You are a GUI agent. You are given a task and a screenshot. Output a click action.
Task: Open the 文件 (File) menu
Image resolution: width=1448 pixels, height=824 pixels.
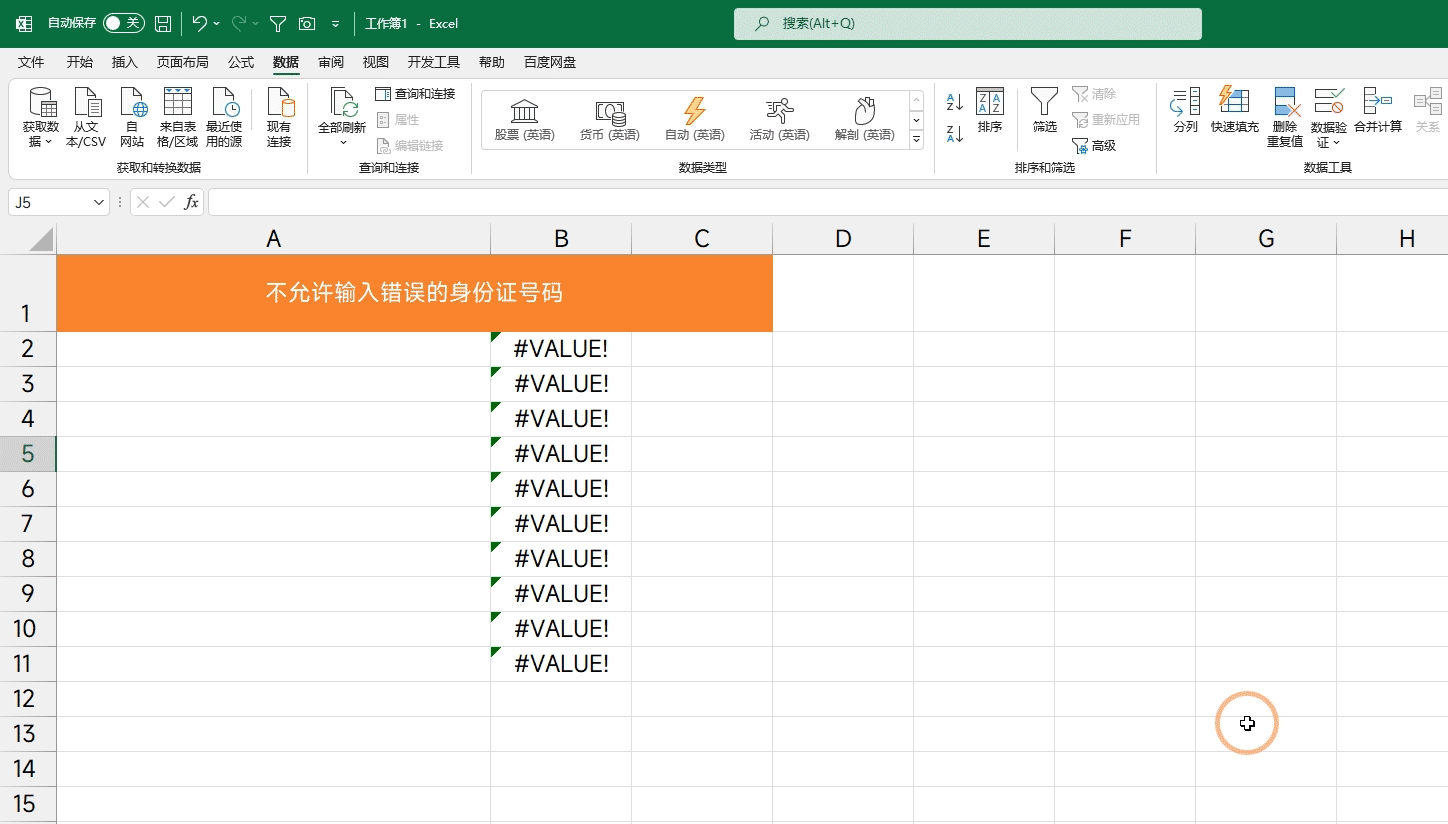[31, 62]
